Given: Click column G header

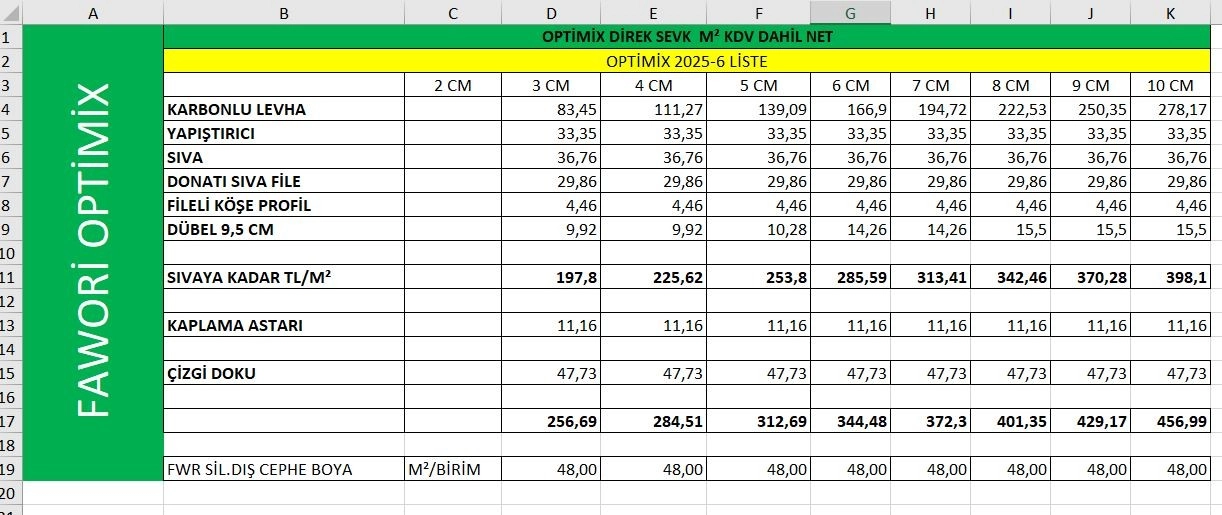Looking at the screenshot, I should tap(850, 13).
